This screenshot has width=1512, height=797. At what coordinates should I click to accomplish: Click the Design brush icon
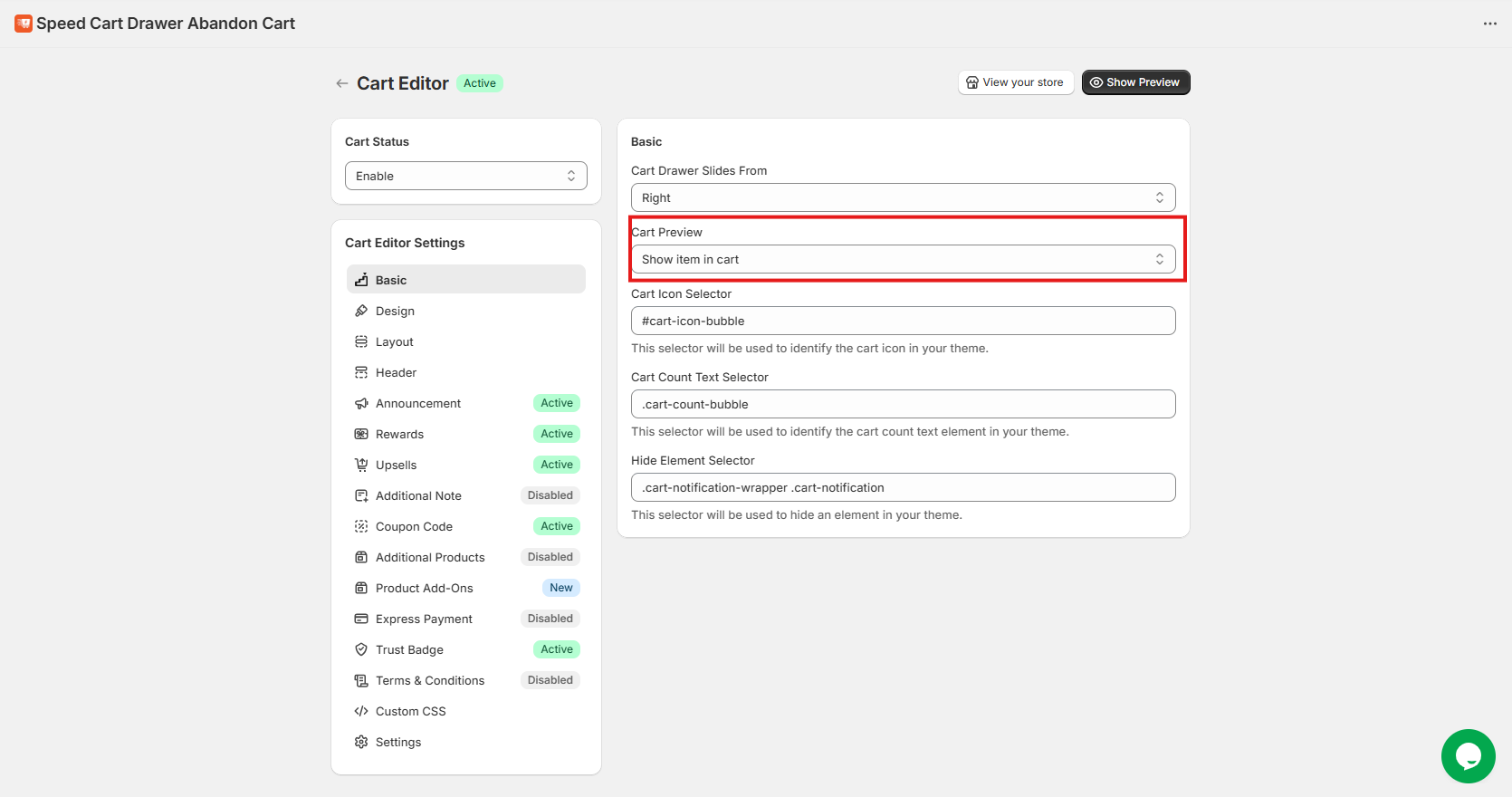(361, 311)
